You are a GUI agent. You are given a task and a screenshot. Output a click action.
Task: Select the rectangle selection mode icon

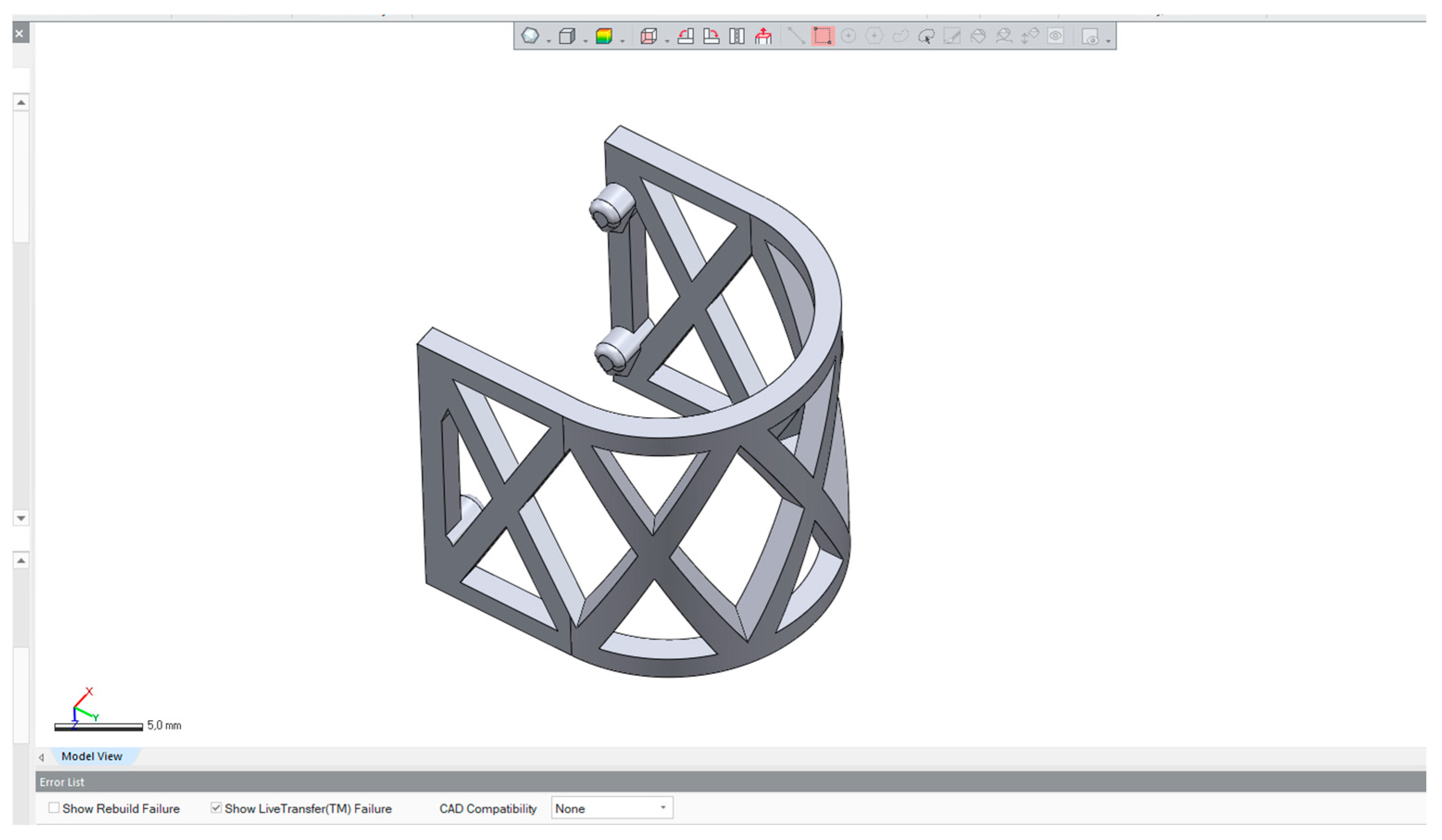[822, 36]
